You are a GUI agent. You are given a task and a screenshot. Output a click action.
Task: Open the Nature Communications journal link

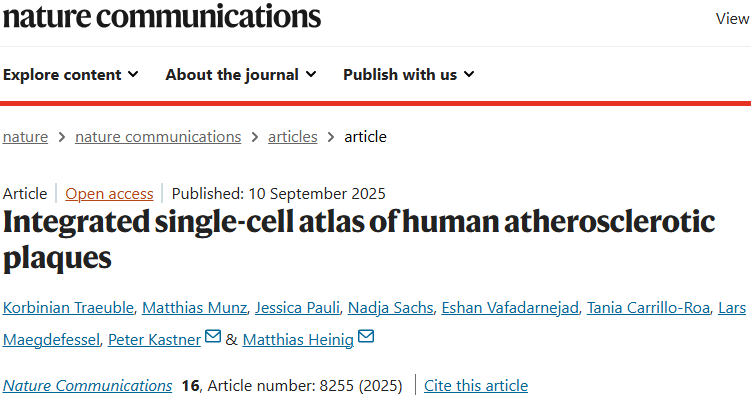[x=88, y=385]
